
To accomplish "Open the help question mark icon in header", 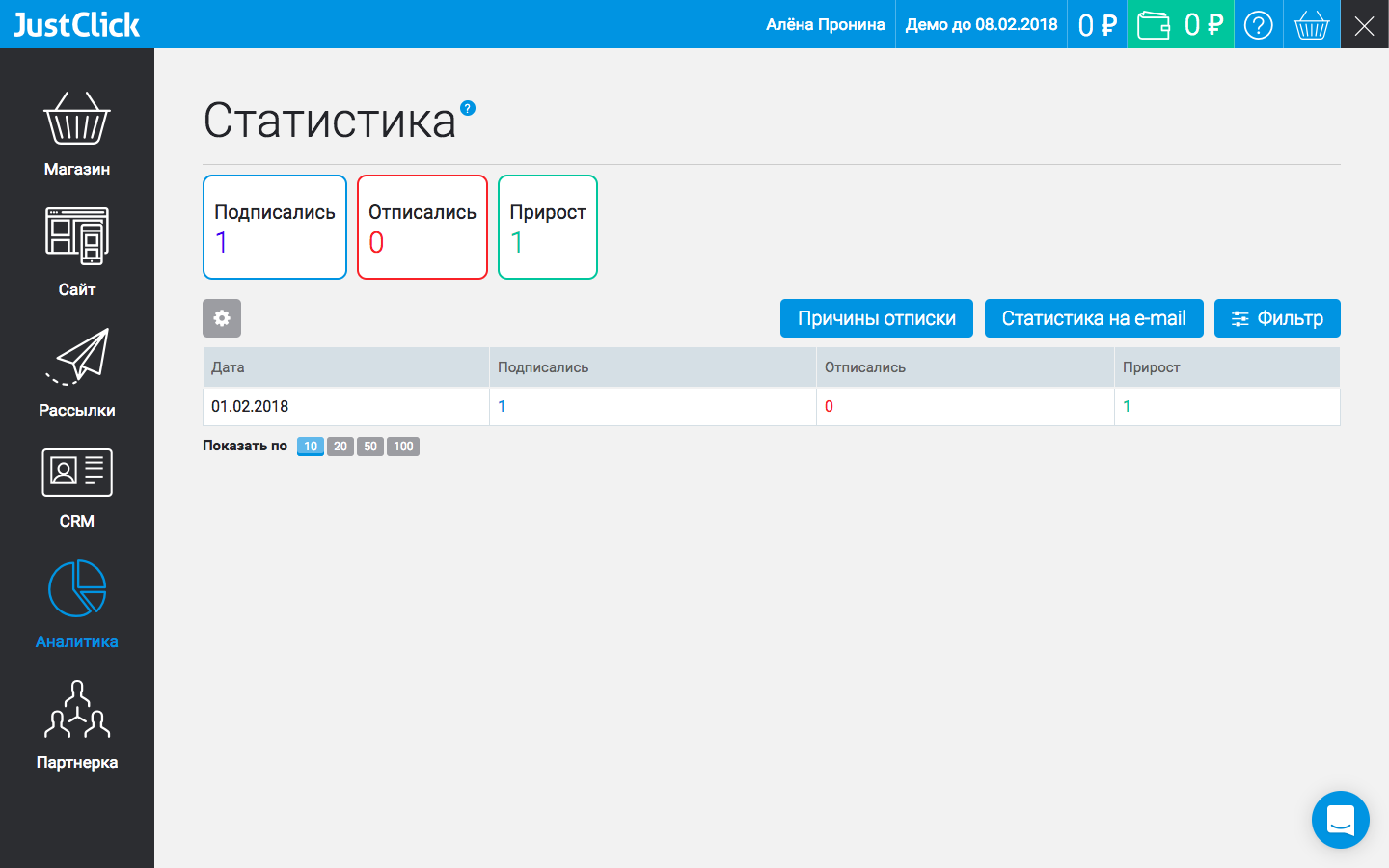I will [1259, 24].
